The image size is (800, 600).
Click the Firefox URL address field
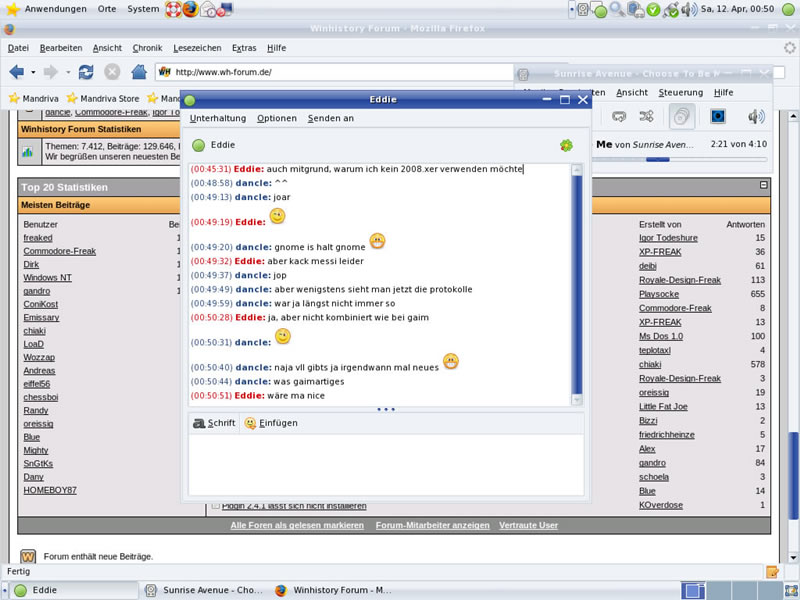pos(340,72)
